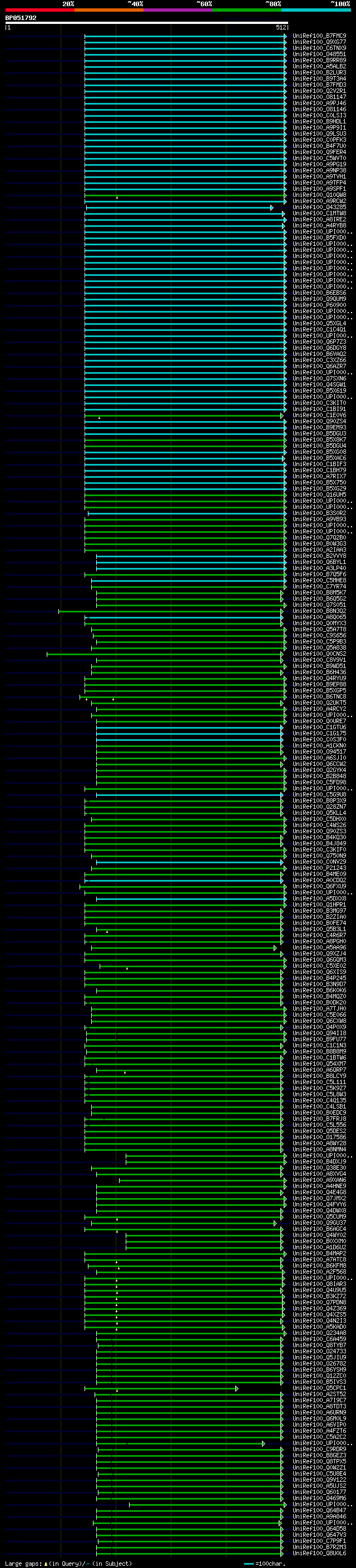The height and width of the screenshot is (1568, 356).
Task: Select the UniRef100_B2VVY8 label
Action: (x=319, y=556)
